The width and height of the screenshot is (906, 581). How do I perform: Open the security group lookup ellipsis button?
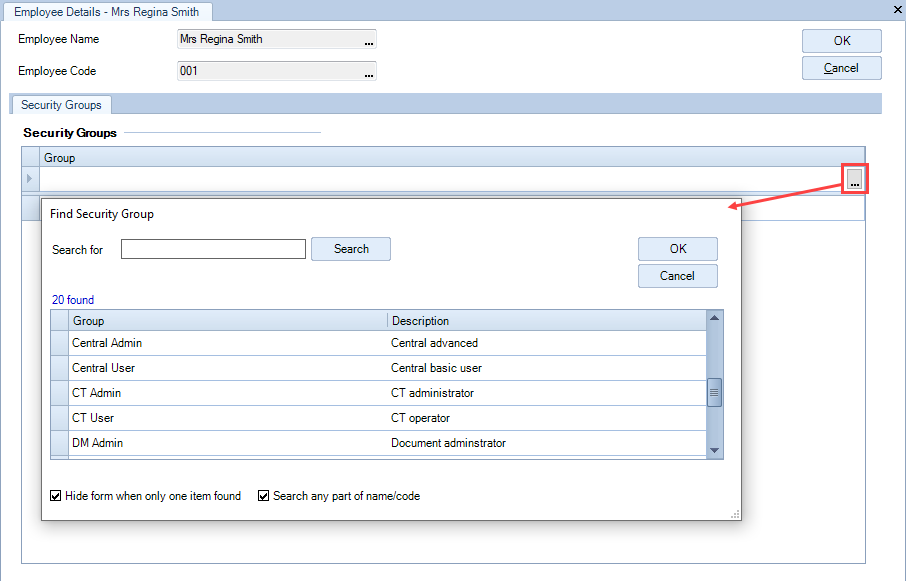(x=854, y=178)
